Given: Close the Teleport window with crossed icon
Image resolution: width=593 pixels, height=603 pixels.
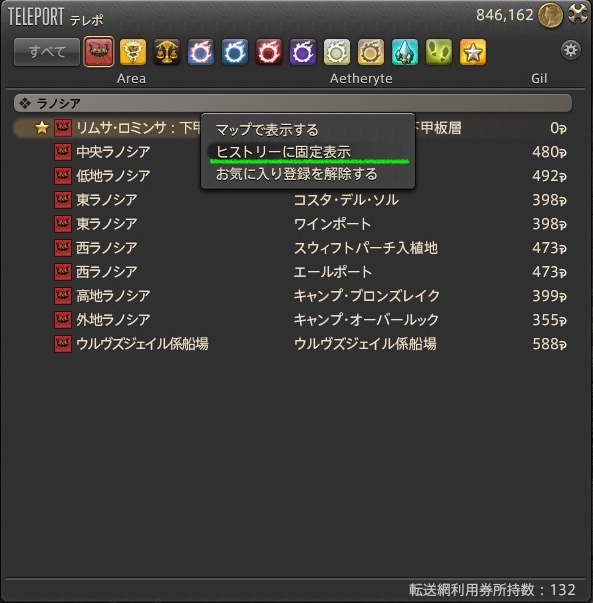Looking at the screenshot, I should [578, 15].
